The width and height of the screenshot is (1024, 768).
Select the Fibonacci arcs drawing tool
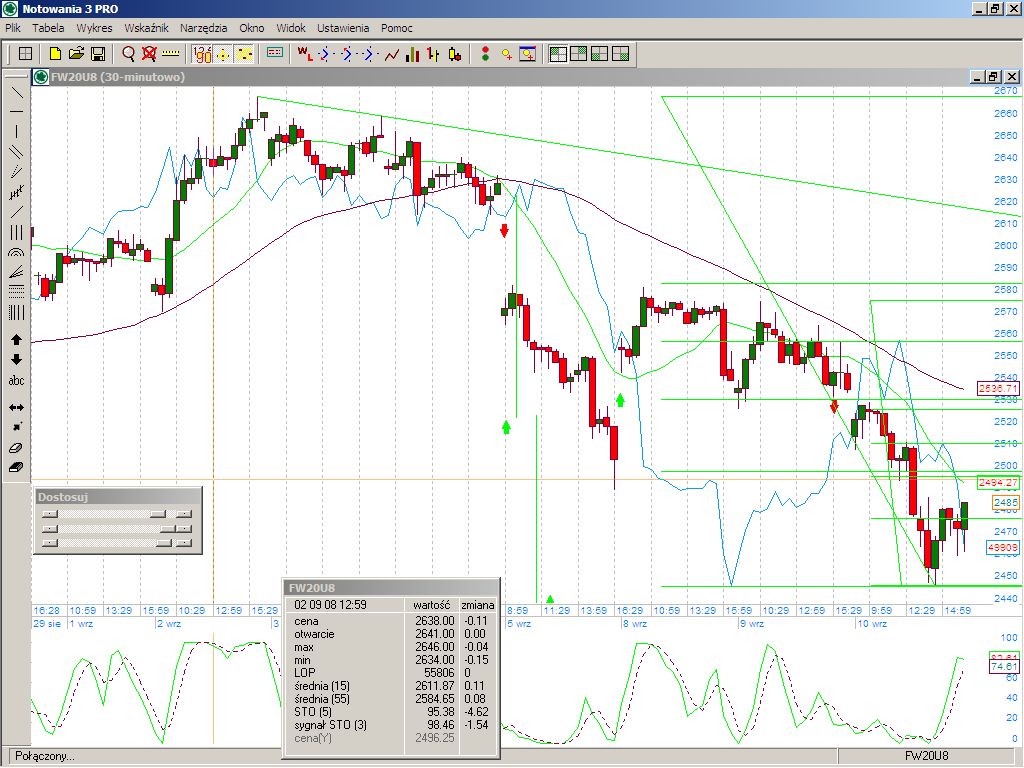(x=17, y=252)
